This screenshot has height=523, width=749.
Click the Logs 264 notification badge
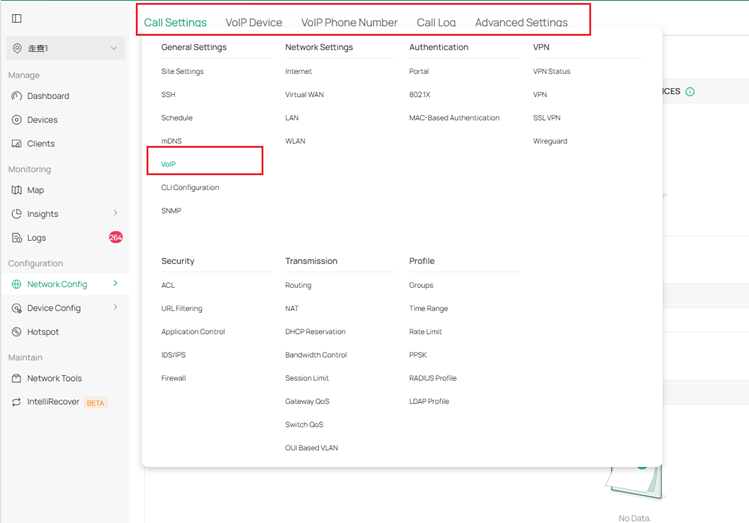click(116, 237)
